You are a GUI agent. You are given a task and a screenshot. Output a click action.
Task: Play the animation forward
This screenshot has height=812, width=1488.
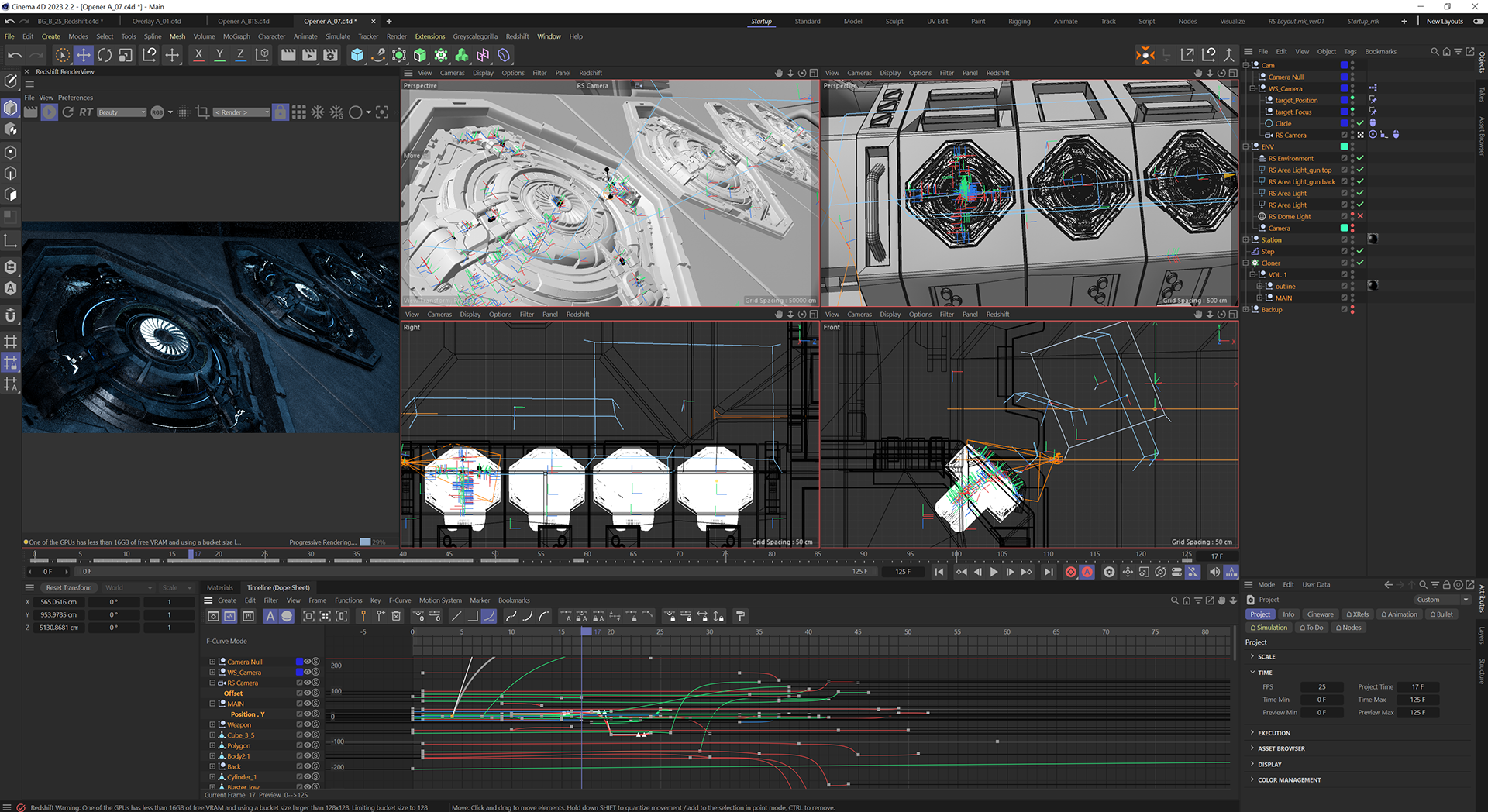[x=994, y=572]
